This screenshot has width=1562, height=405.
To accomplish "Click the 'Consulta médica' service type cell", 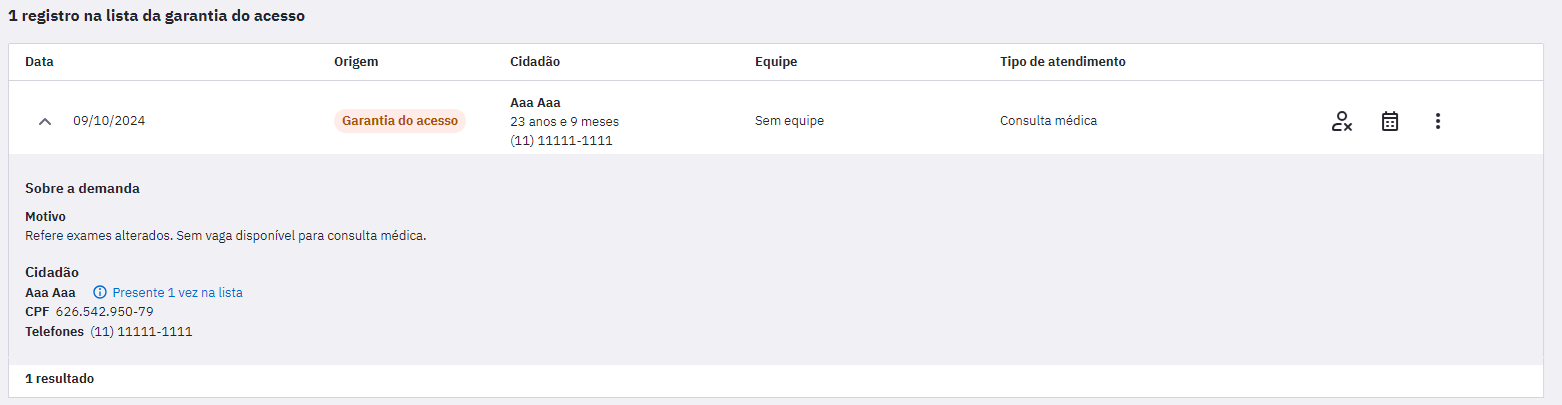I will (1048, 121).
